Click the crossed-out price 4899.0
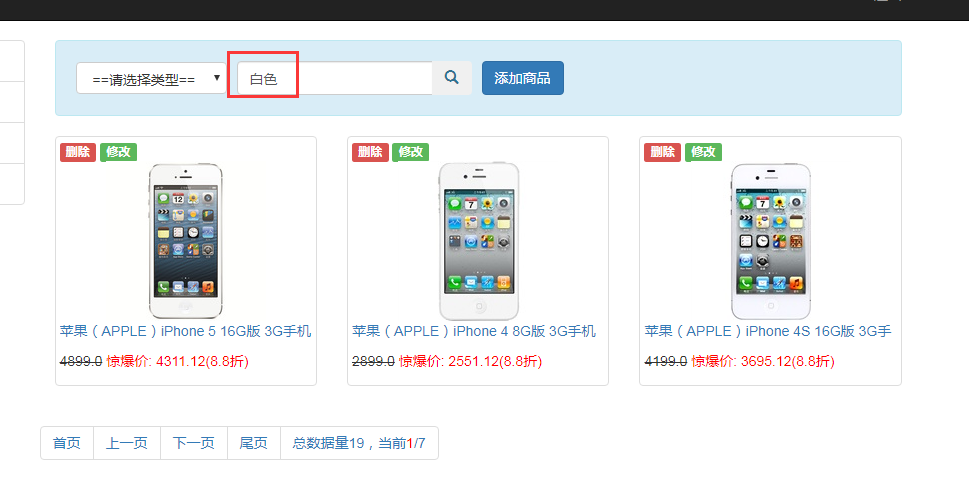Screen dimensions: 969x490 (81, 361)
